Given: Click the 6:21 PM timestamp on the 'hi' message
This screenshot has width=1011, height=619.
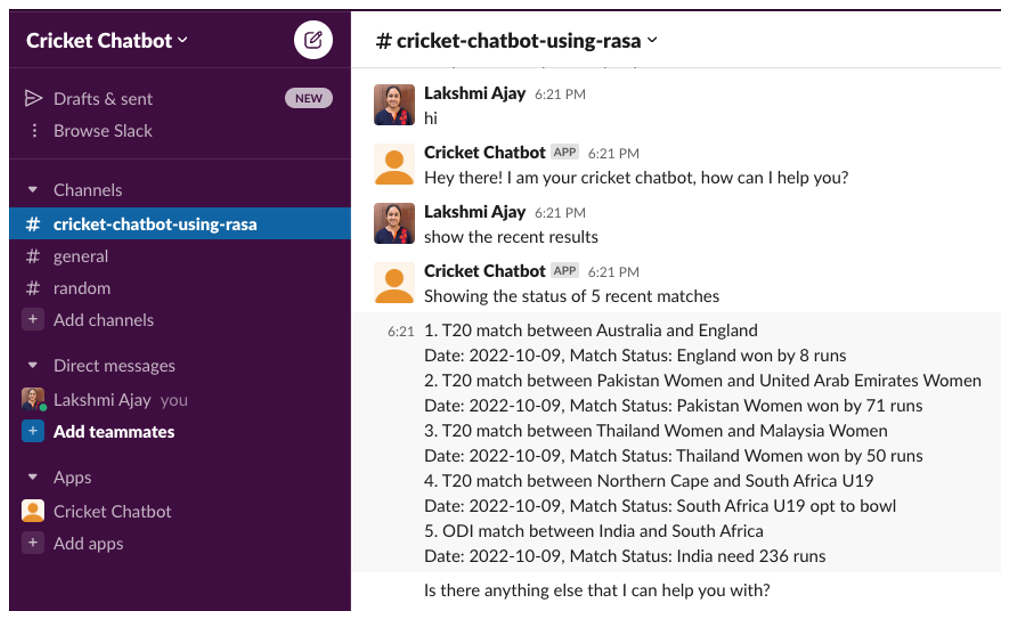Looking at the screenshot, I should tap(560, 94).
